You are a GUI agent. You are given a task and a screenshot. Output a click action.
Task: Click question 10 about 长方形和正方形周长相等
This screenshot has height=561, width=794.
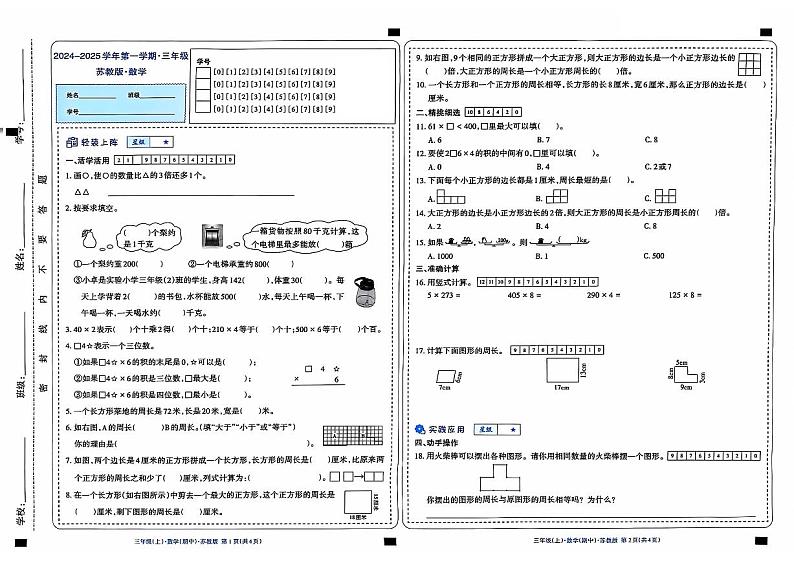pos(591,91)
